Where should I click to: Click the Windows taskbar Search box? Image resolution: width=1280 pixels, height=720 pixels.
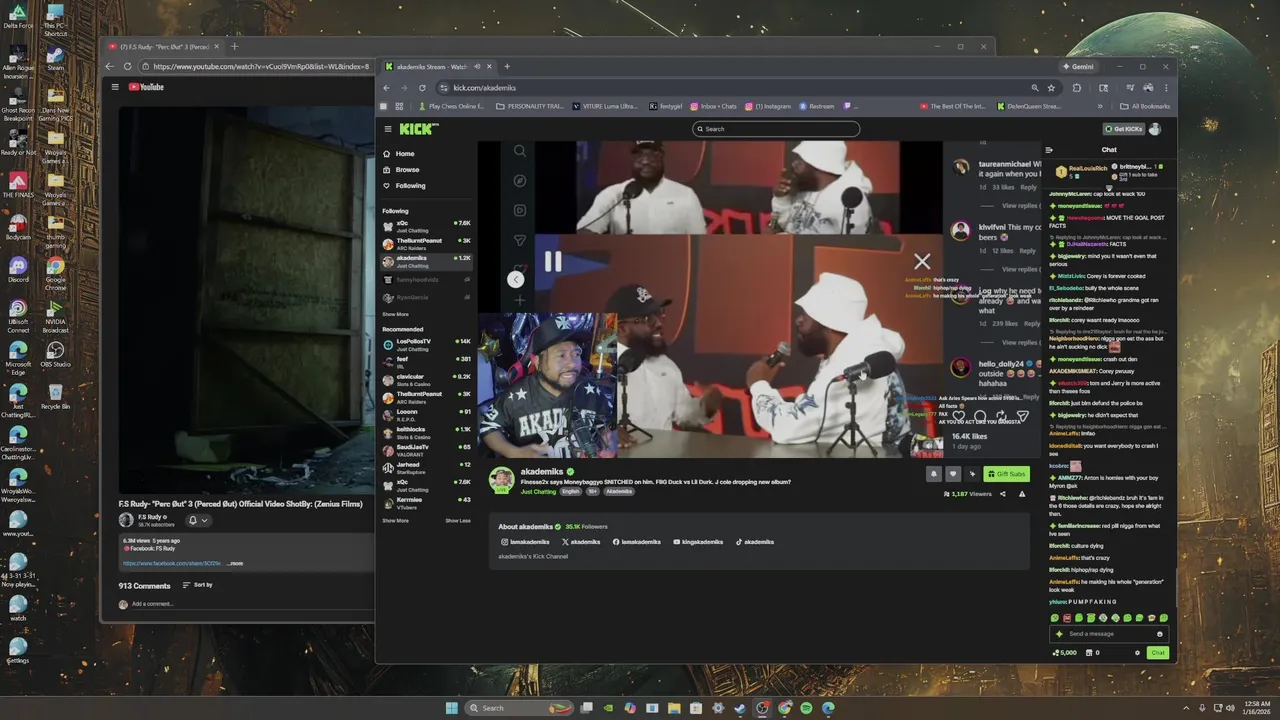pos(519,708)
